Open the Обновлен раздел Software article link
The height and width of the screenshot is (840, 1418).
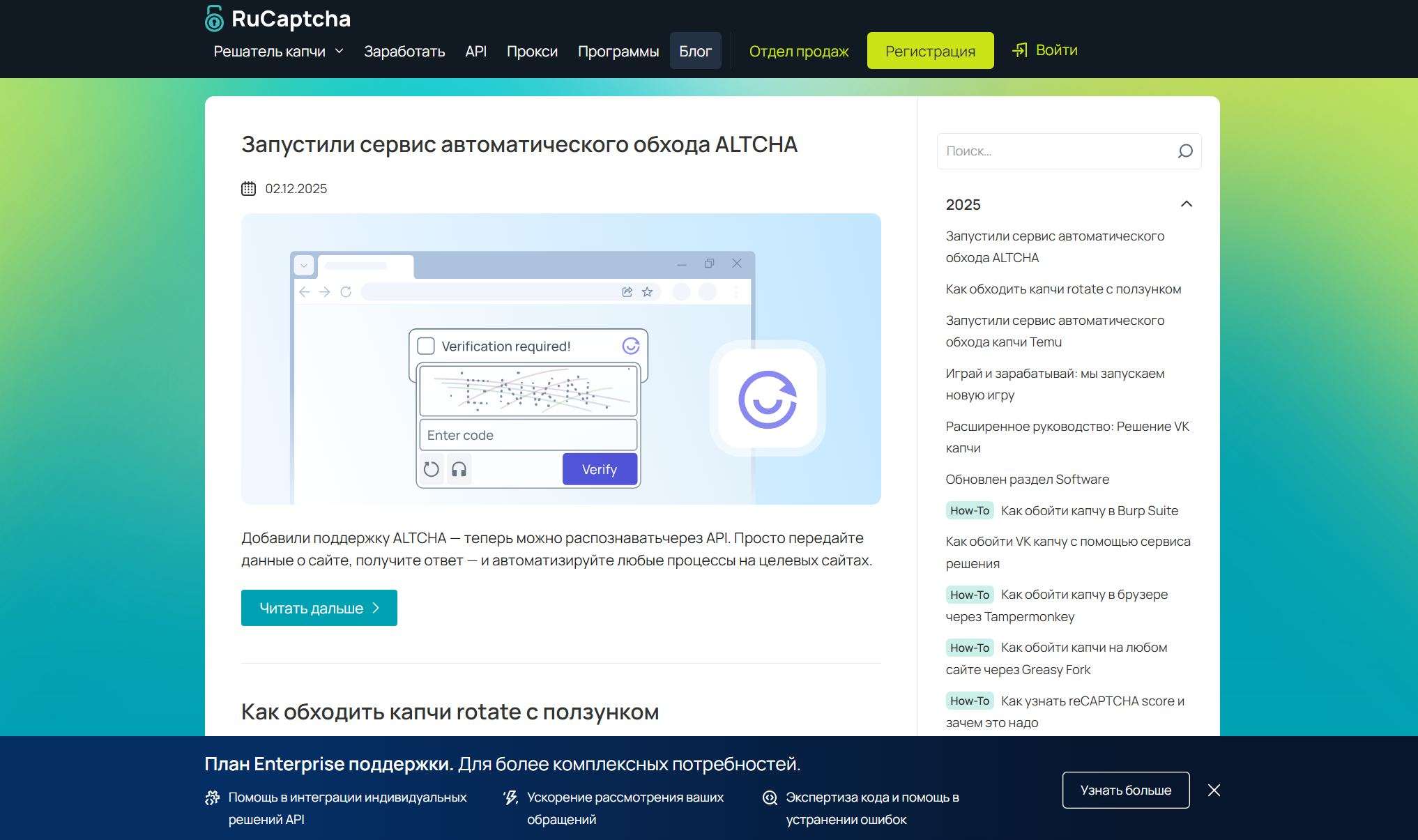coord(1027,479)
